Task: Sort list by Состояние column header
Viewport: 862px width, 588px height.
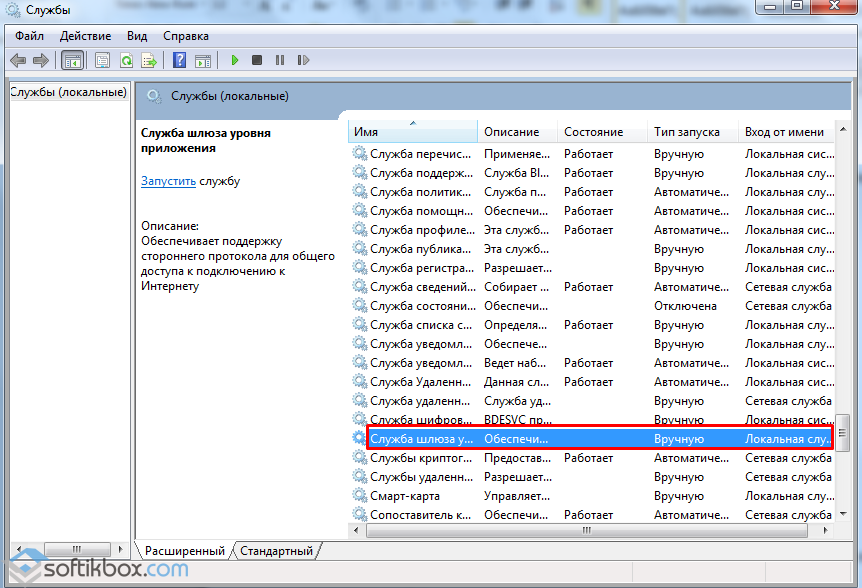Action: click(593, 132)
